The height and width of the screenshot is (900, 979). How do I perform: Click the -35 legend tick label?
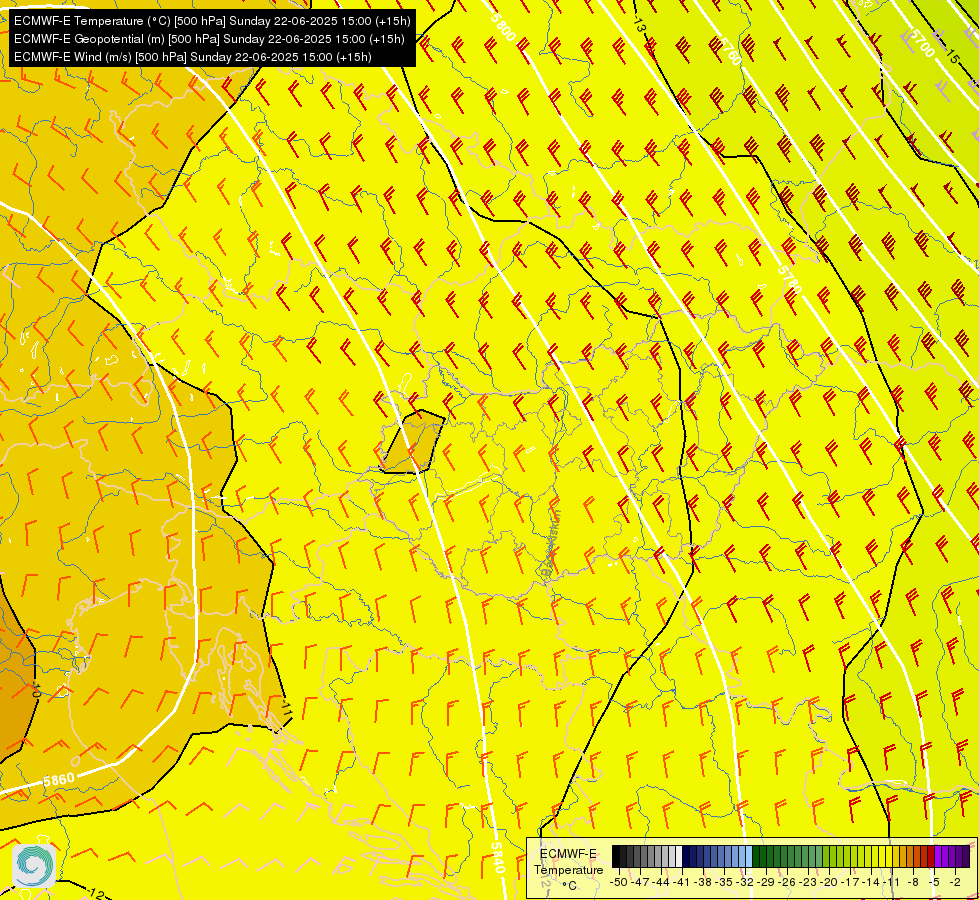(724, 883)
